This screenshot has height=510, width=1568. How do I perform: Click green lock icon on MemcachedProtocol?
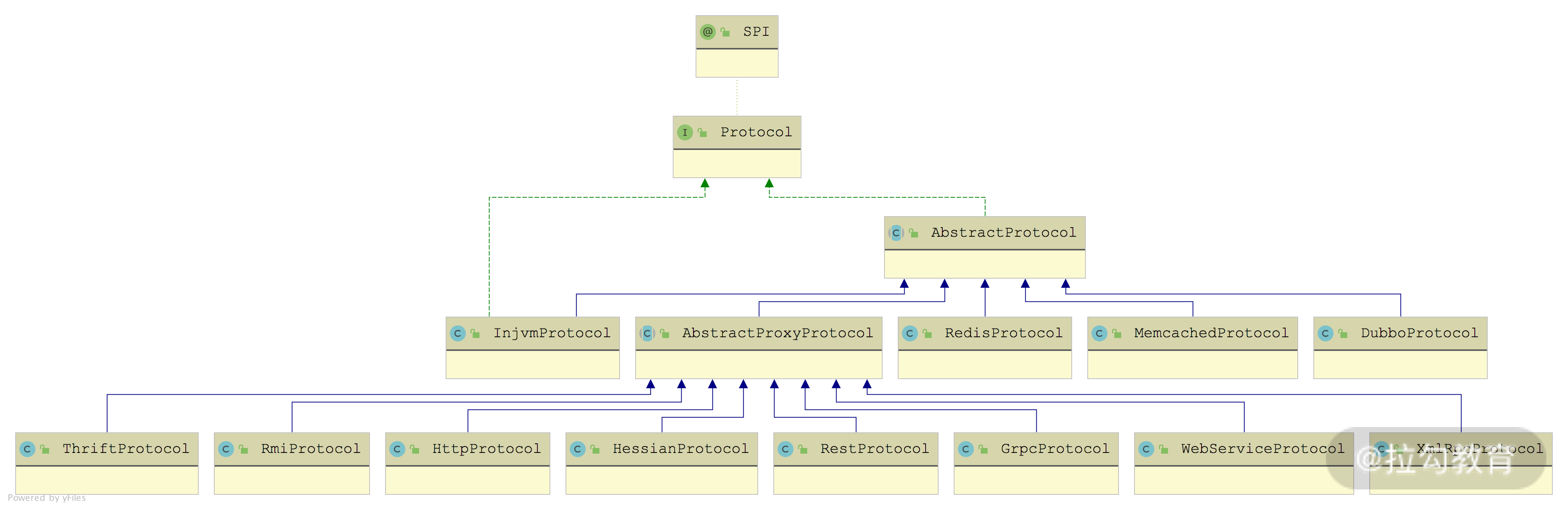click(x=1116, y=333)
